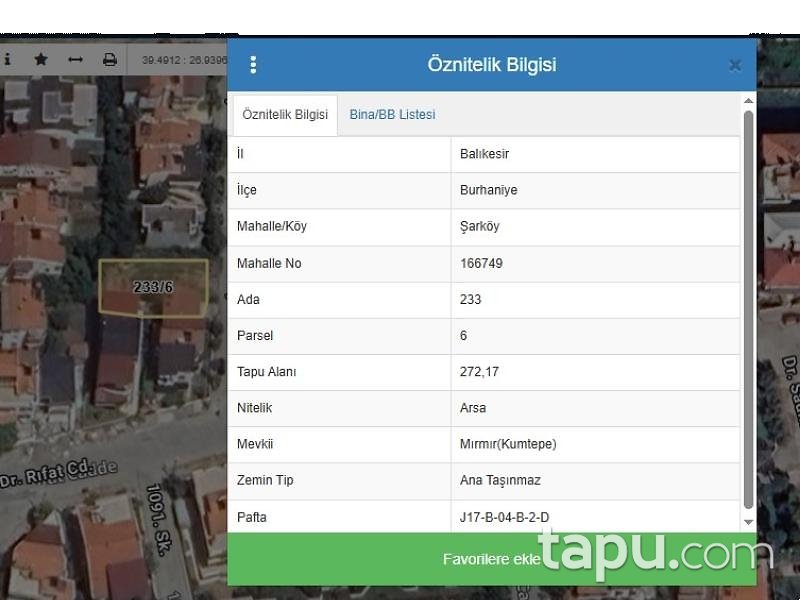Click the Pafta value J17-B-04-B-2-D
Image resolution: width=800 pixels, height=600 pixels.
point(505,517)
